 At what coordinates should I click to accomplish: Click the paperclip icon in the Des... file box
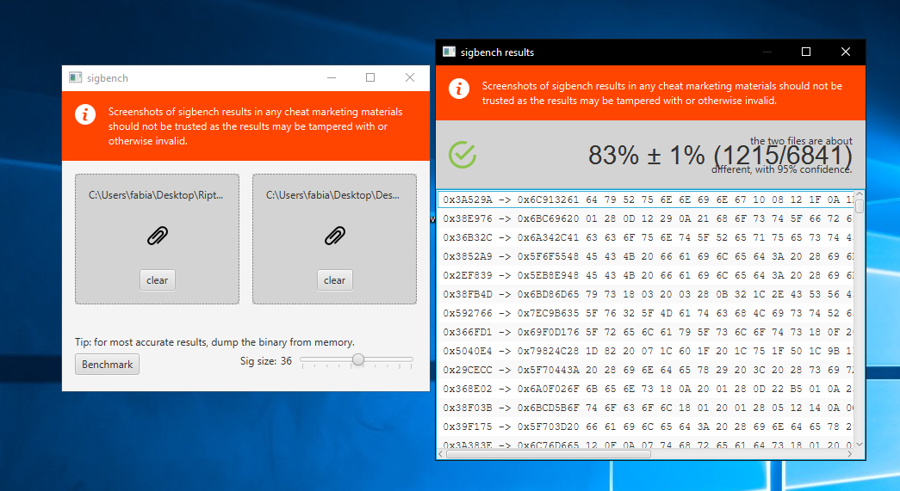[334, 236]
